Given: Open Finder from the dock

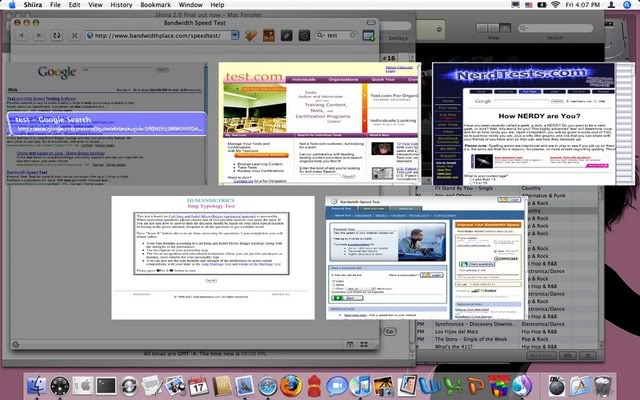Looking at the screenshot, I should point(37,385).
